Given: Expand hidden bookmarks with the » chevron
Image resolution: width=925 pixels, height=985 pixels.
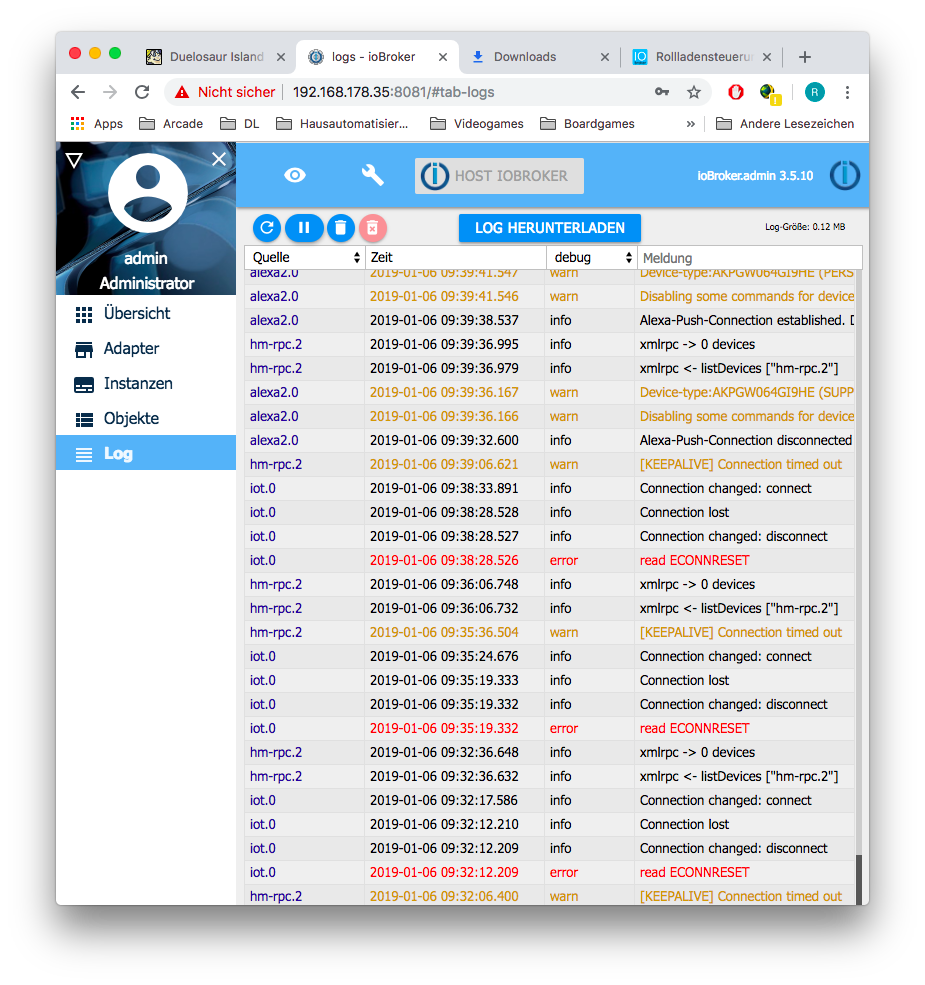Looking at the screenshot, I should [691, 124].
